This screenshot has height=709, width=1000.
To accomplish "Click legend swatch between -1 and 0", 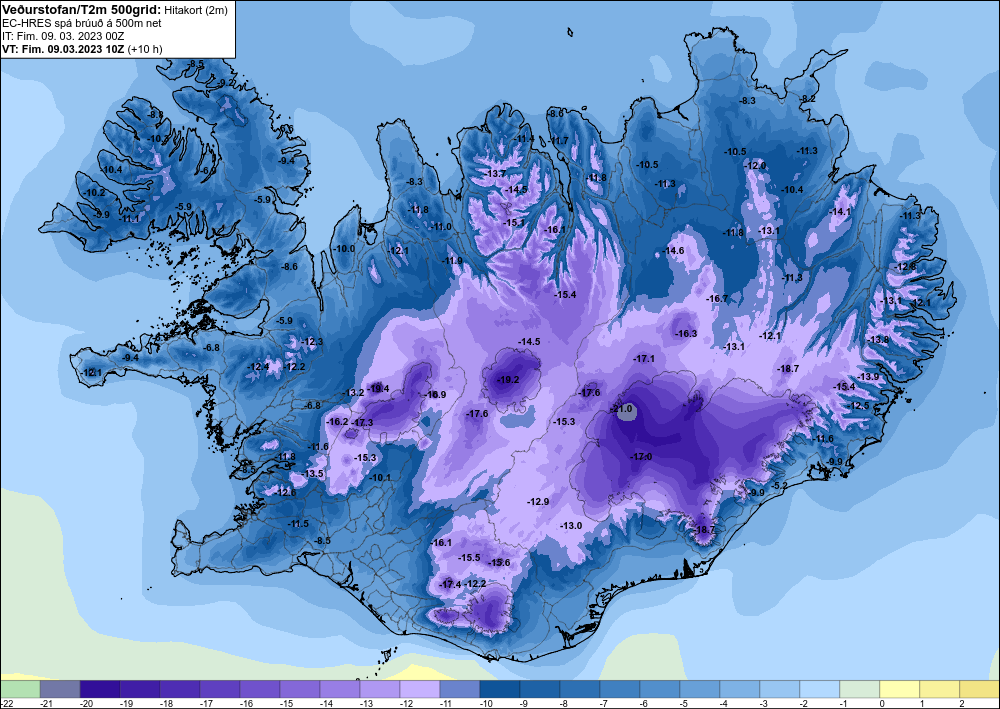I will click(x=860, y=689).
